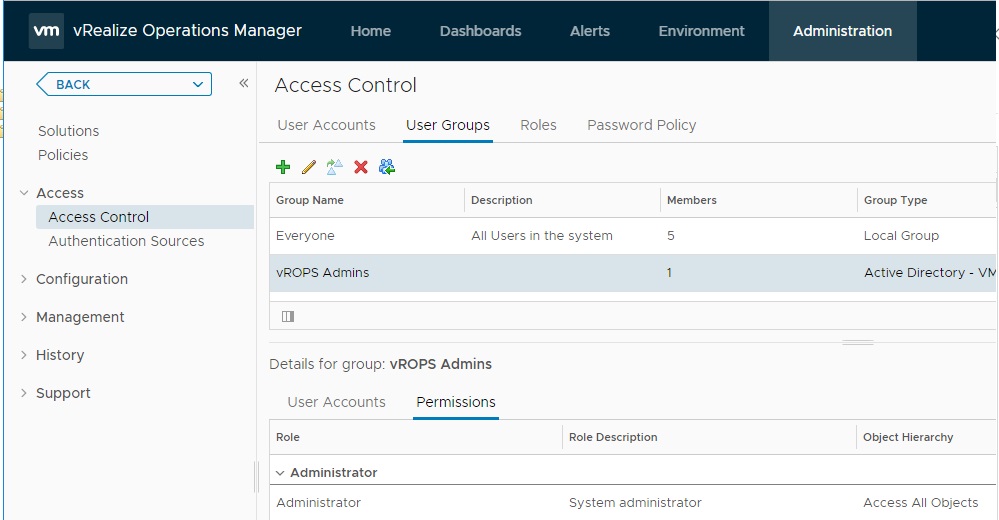Click the Active Directory group type cell
This screenshot has width=999, height=520.
(x=930, y=273)
